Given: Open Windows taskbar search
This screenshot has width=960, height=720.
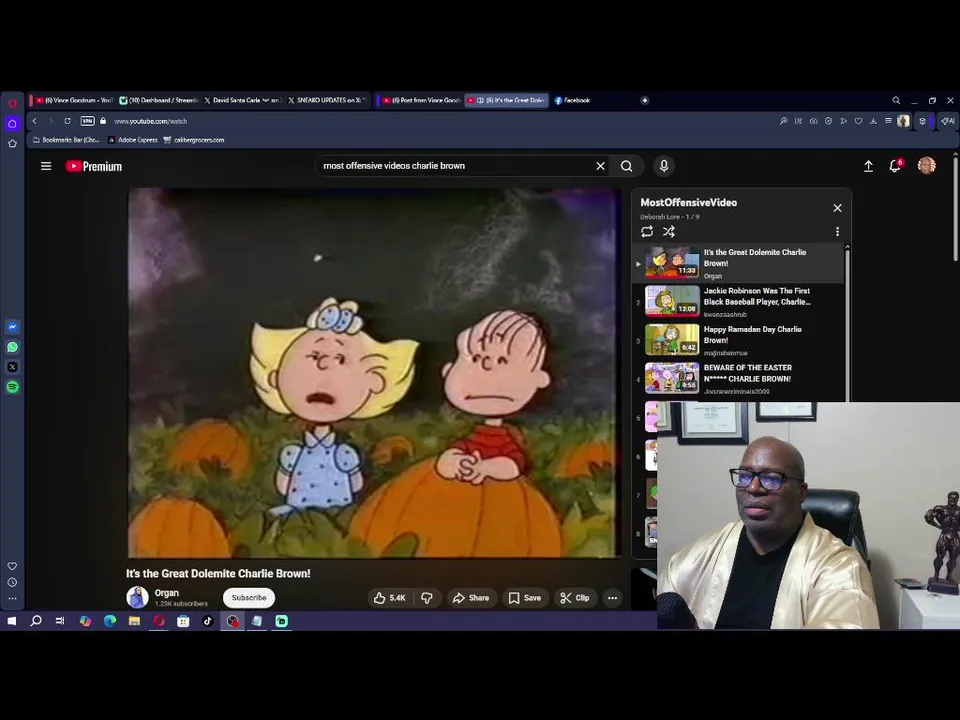Looking at the screenshot, I should [x=36, y=621].
